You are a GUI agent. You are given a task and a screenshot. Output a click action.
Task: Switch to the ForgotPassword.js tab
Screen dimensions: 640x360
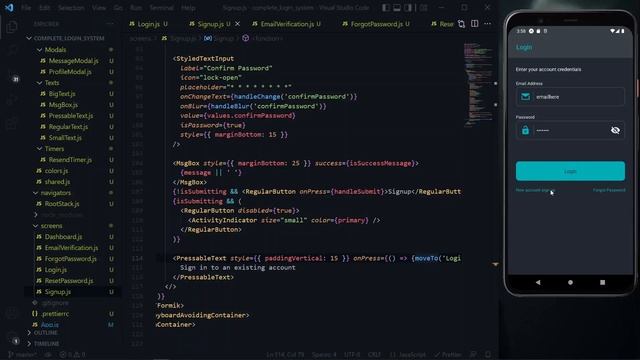coord(376,24)
